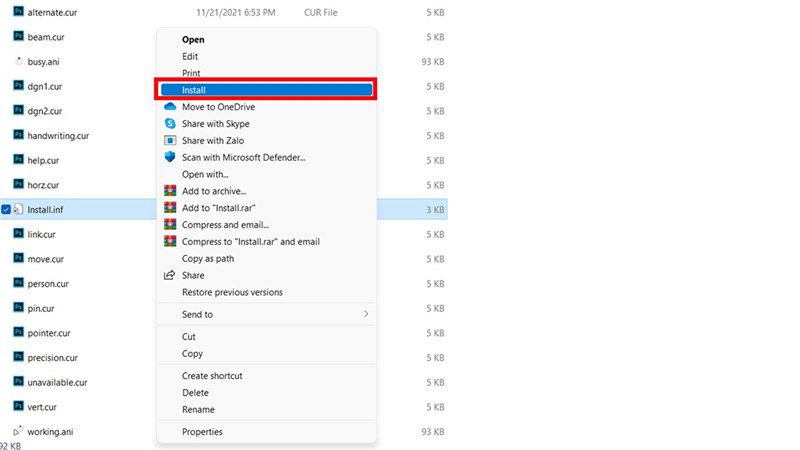Click the working.ani file icon

(18, 431)
